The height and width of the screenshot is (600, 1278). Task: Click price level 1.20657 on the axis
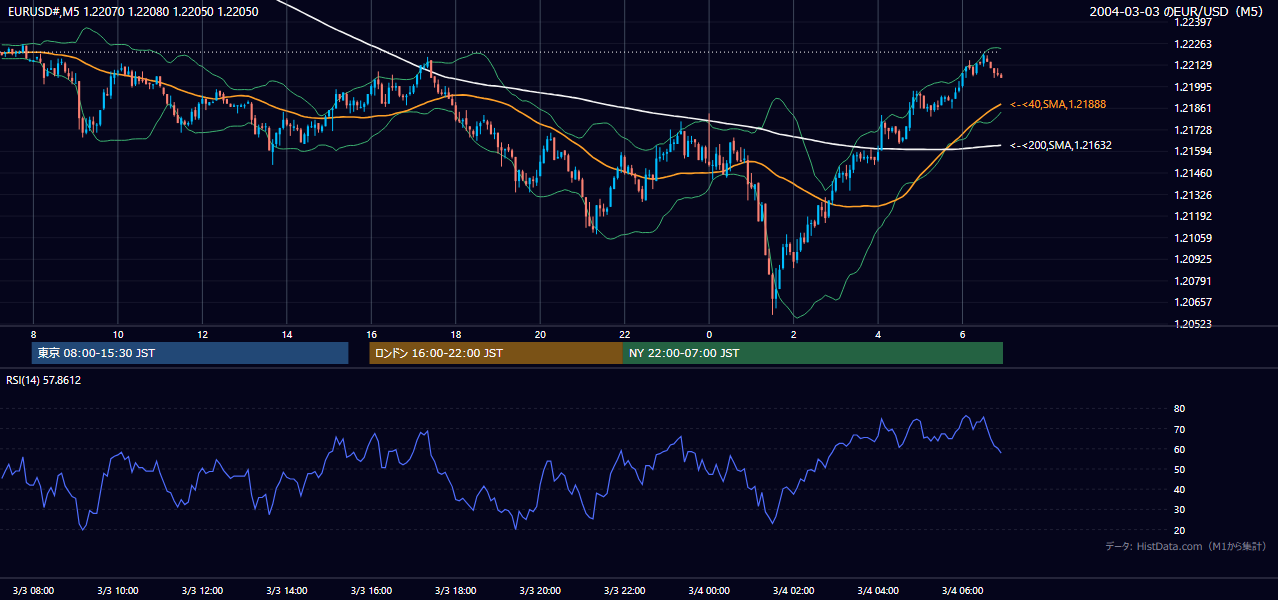point(1192,302)
